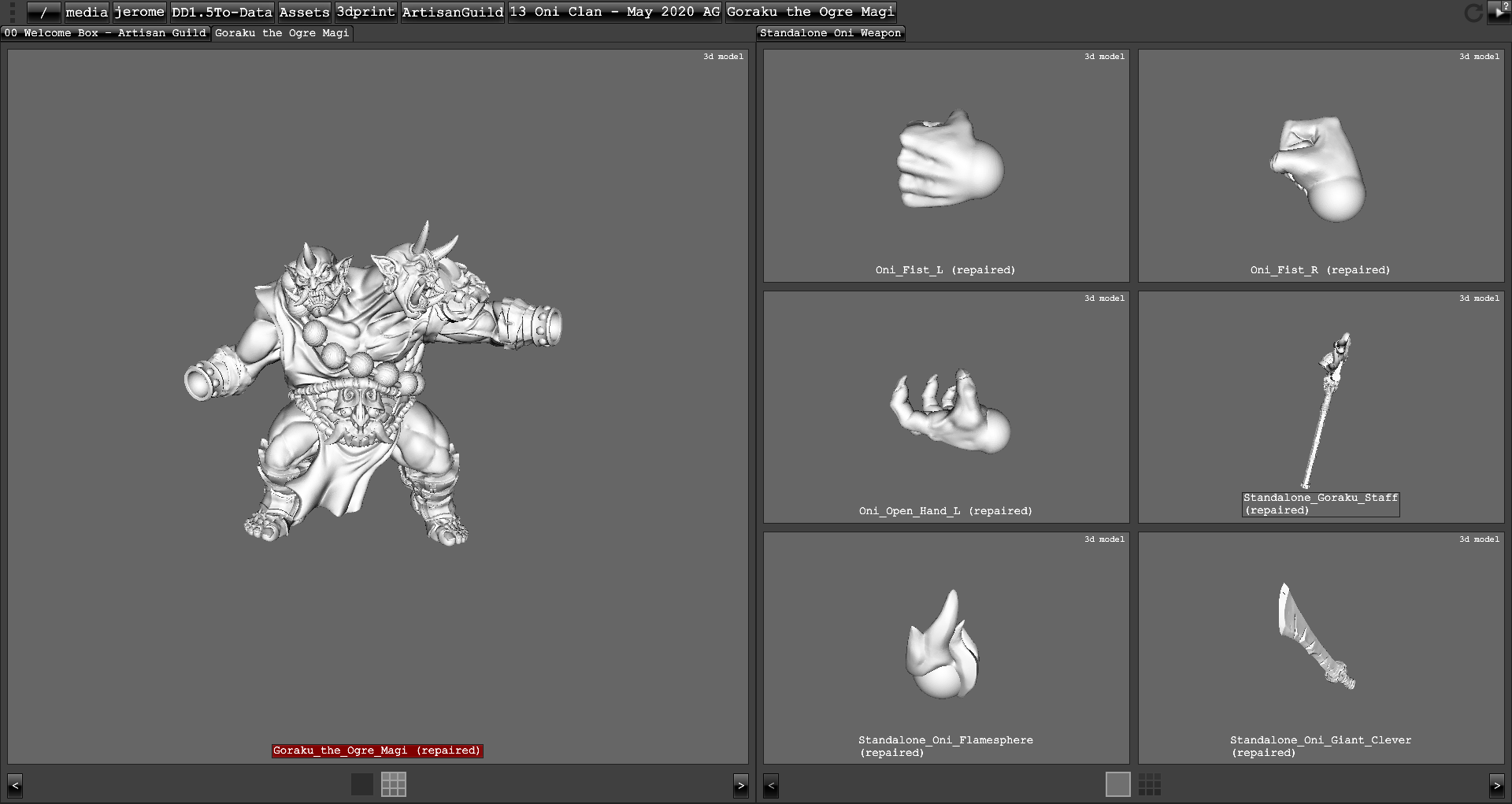The height and width of the screenshot is (804, 1512).
Task: Select Goraku the Ogre Magi breadcrumb
Action: tap(811, 12)
